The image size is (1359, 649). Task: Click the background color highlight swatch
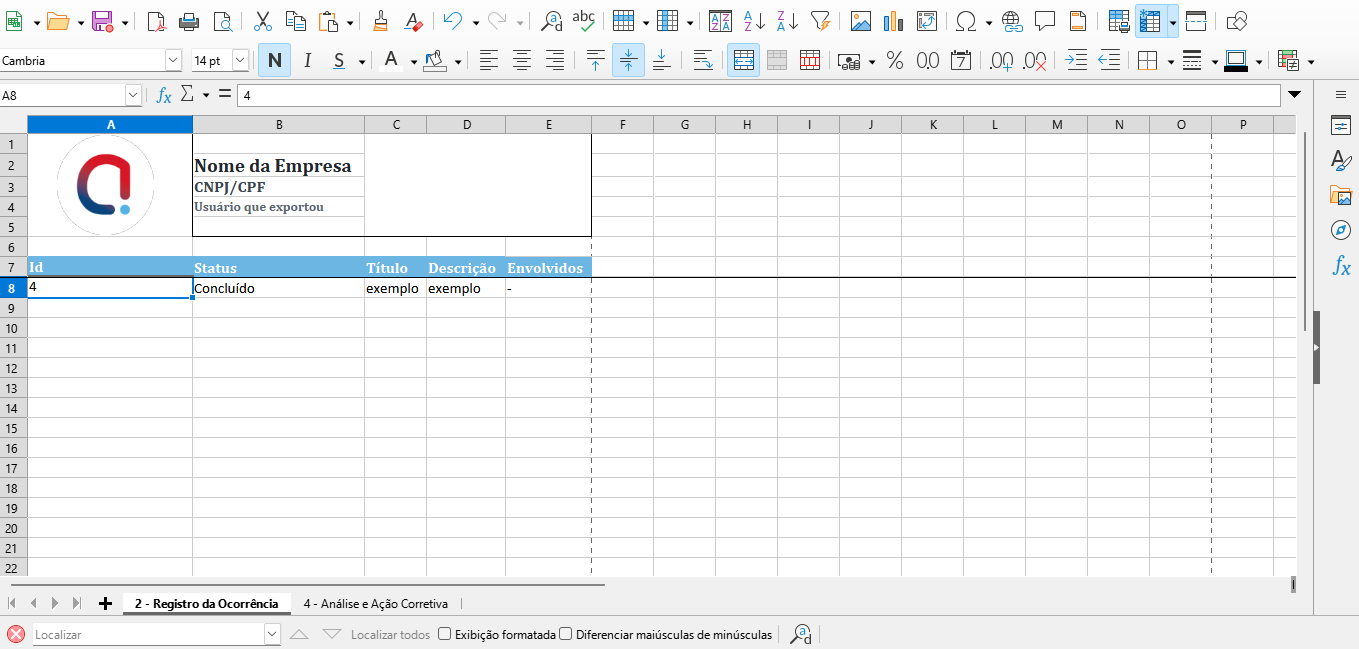pyautogui.click(x=435, y=61)
